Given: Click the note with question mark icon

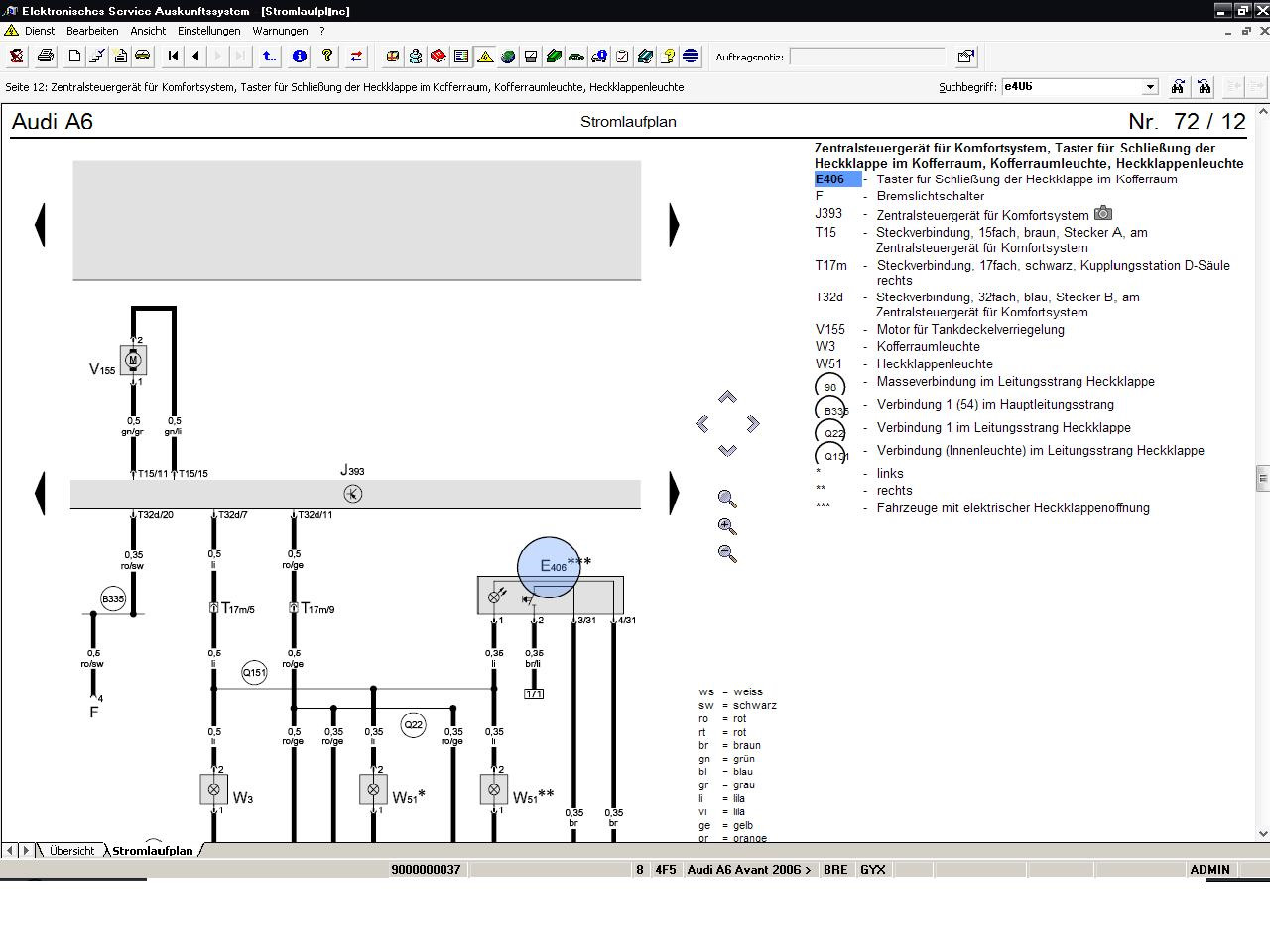Looking at the screenshot, I should 668,57.
